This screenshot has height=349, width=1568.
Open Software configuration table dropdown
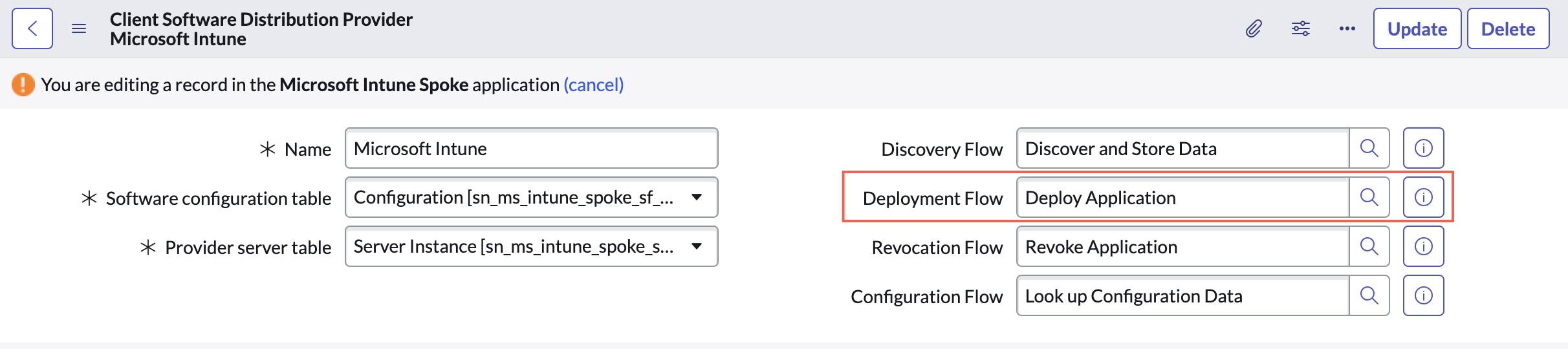point(532,197)
